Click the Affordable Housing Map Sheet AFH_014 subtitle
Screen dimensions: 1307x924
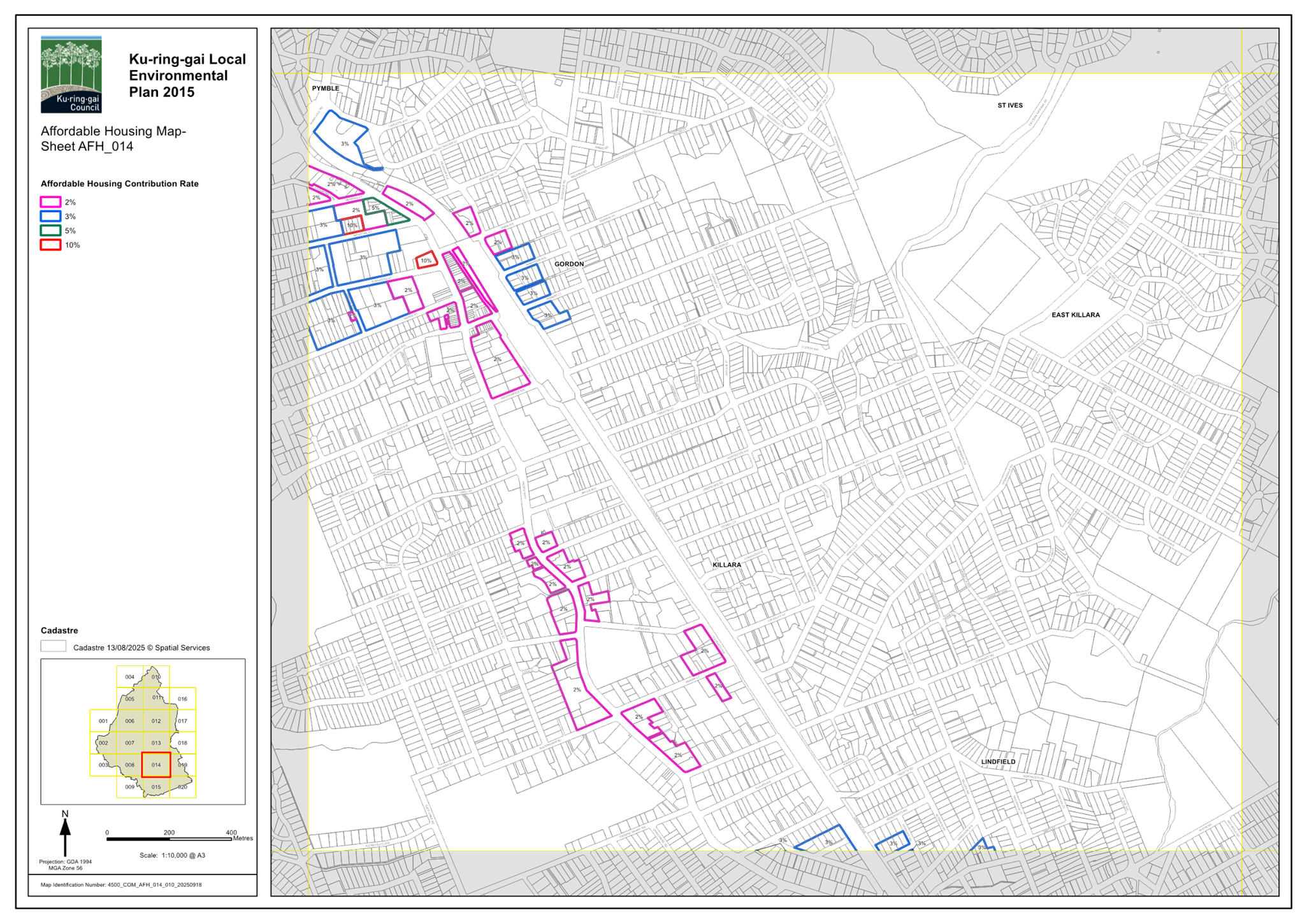pos(113,139)
